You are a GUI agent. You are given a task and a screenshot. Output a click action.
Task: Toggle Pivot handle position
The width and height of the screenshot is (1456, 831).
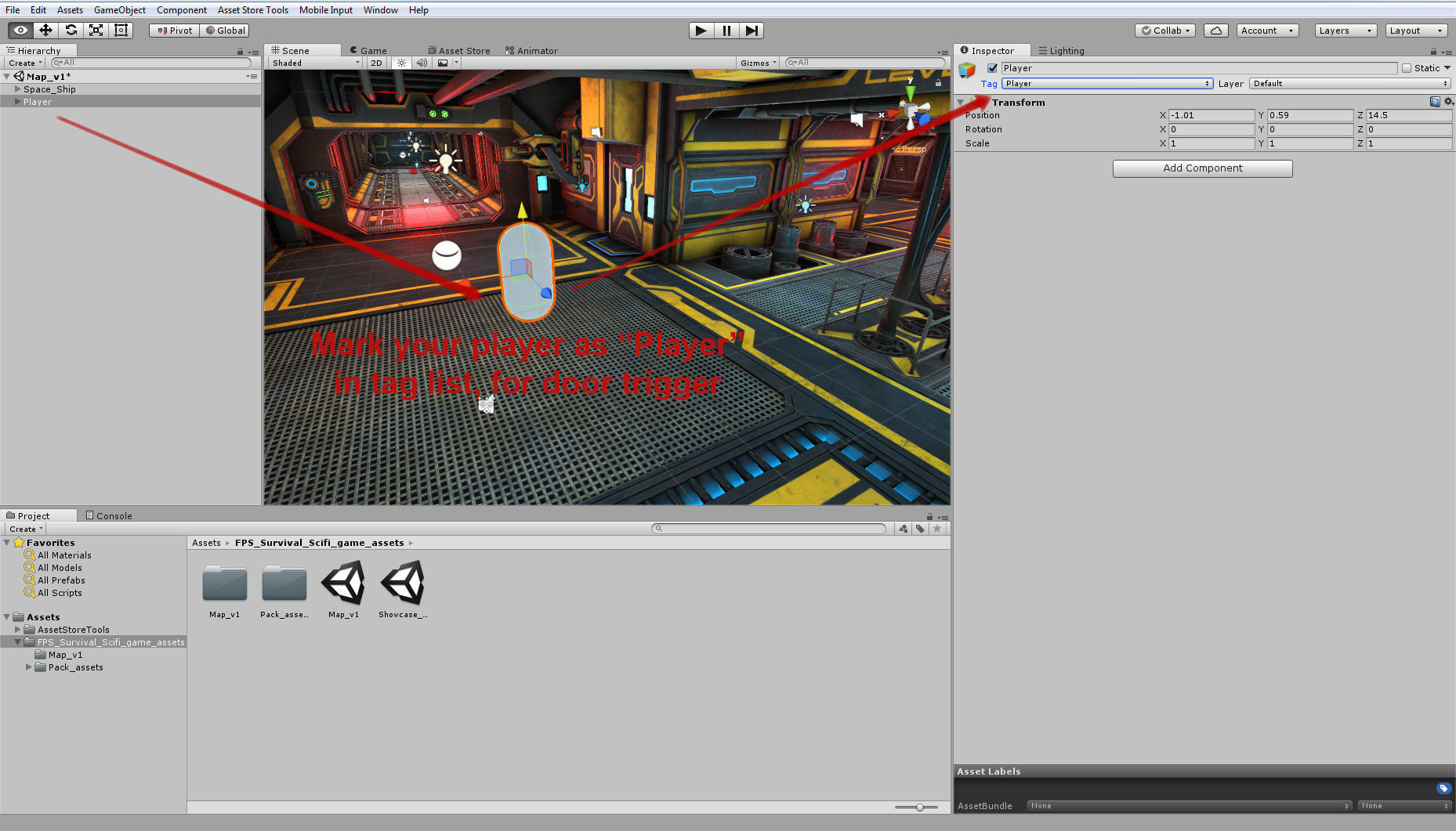(175, 31)
